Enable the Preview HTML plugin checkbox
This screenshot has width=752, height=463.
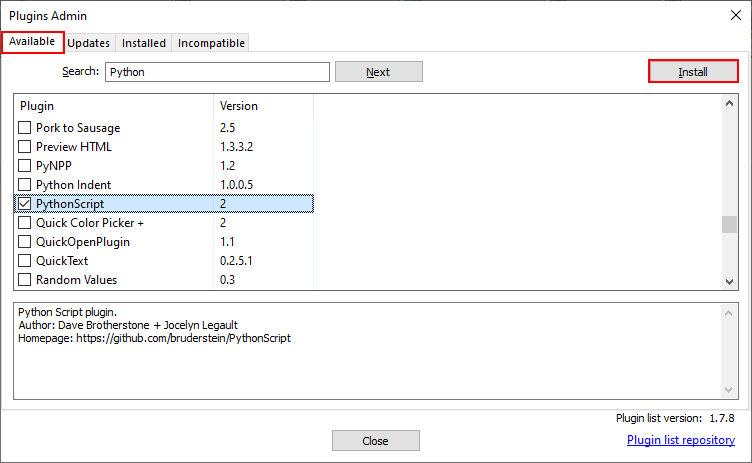[26, 147]
